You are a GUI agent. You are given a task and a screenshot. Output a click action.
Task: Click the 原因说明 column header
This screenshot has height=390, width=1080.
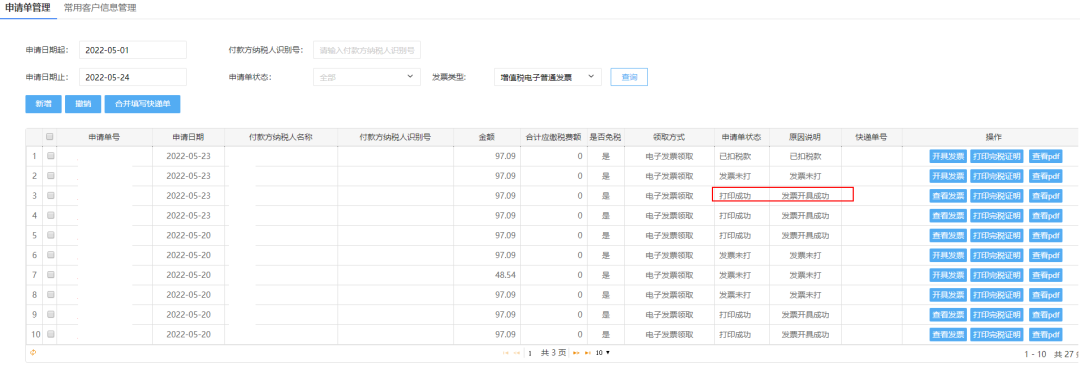(x=804, y=137)
